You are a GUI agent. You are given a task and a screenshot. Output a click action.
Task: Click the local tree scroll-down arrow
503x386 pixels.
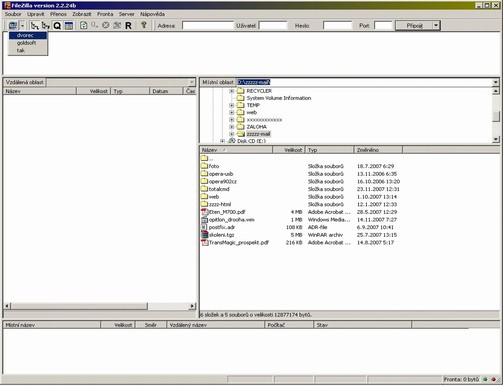click(496, 139)
